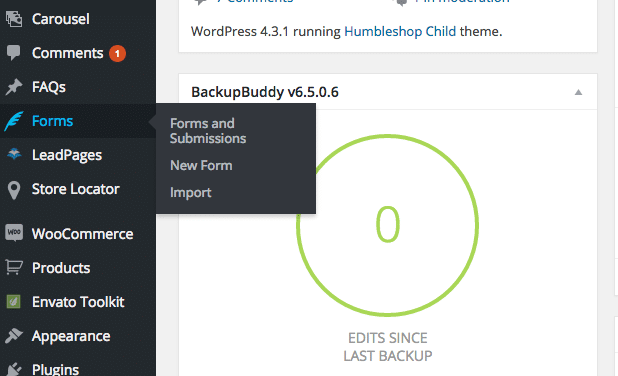Screen dimensions: 618x376
Task: Click the BackupBuddy v6.5.0.6 widget title
Action: (x=265, y=92)
